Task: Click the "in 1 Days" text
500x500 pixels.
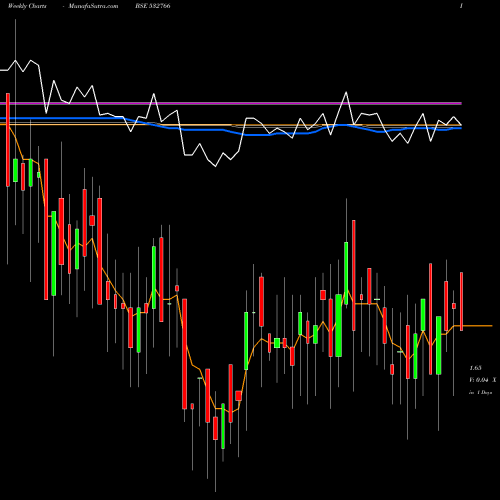Action: click(481, 393)
